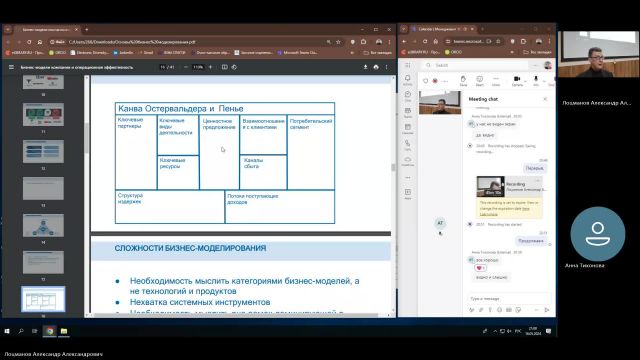The image size is (640, 360).
Task: Open the profile avatar in the Teams header
Action: [x=548, y=65]
